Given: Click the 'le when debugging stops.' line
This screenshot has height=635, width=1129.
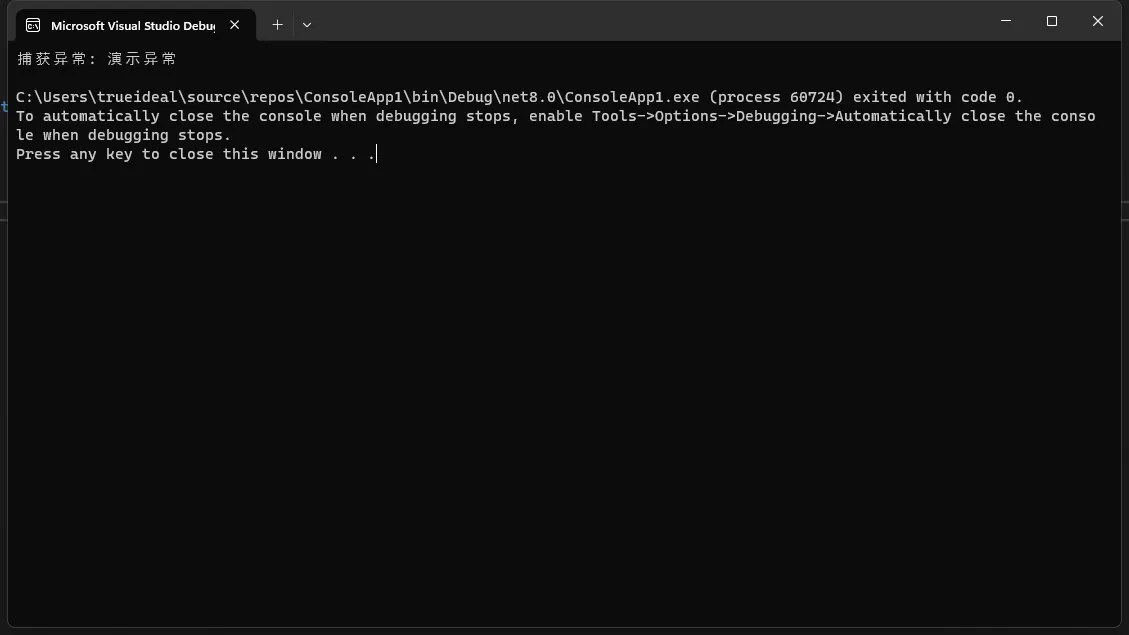Looking at the screenshot, I should [x=123, y=135].
